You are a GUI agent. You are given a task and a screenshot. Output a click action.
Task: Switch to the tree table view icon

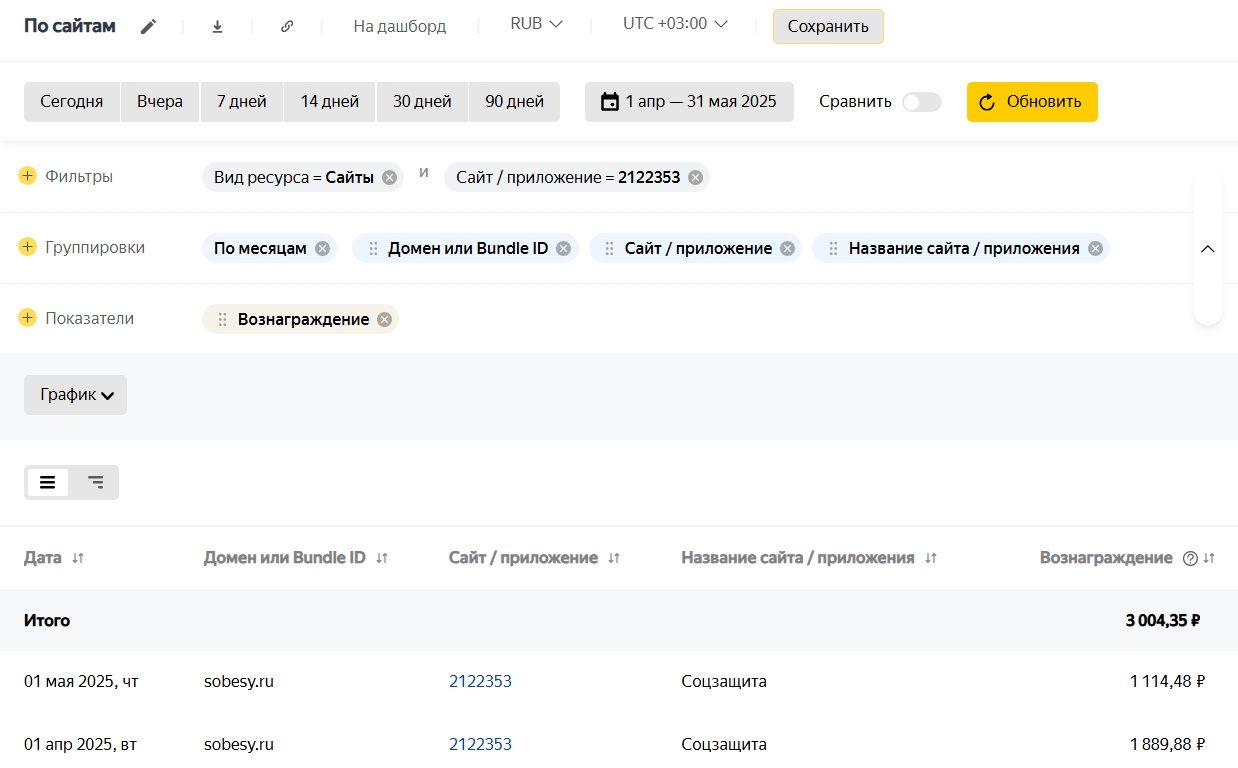95,482
